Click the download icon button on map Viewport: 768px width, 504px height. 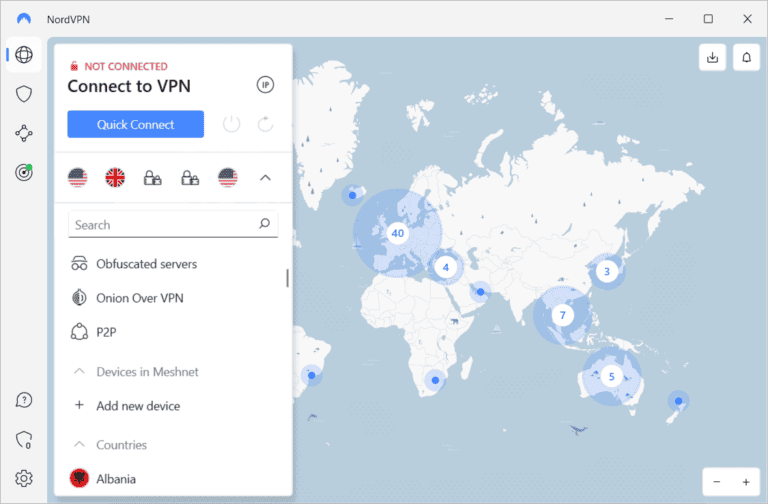pyautogui.click(x=713, y=58)
